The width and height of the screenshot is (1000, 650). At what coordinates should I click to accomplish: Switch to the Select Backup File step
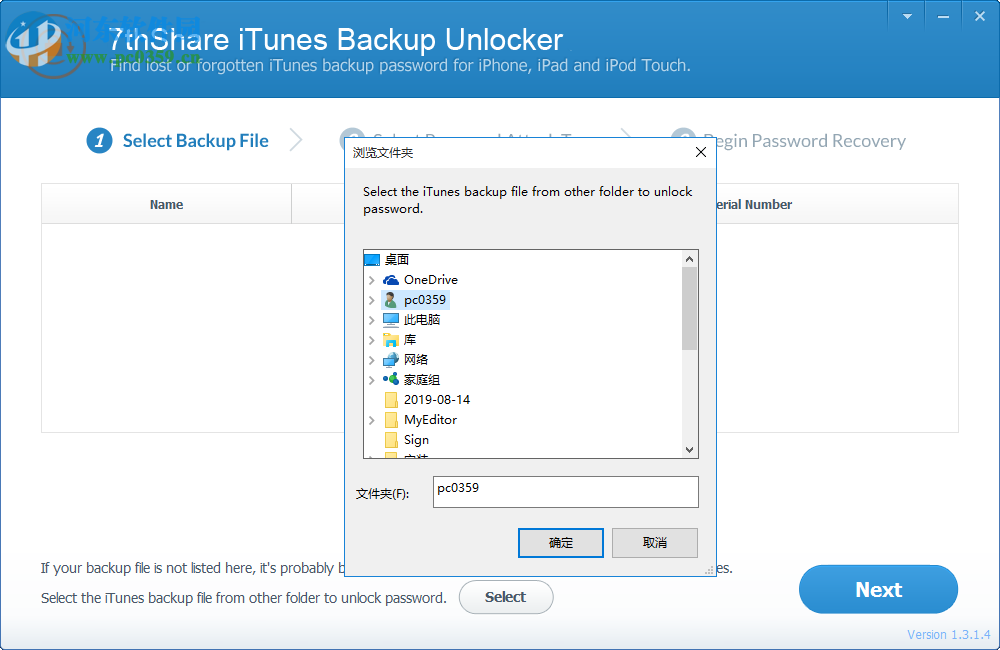click(x=195, y=140)
